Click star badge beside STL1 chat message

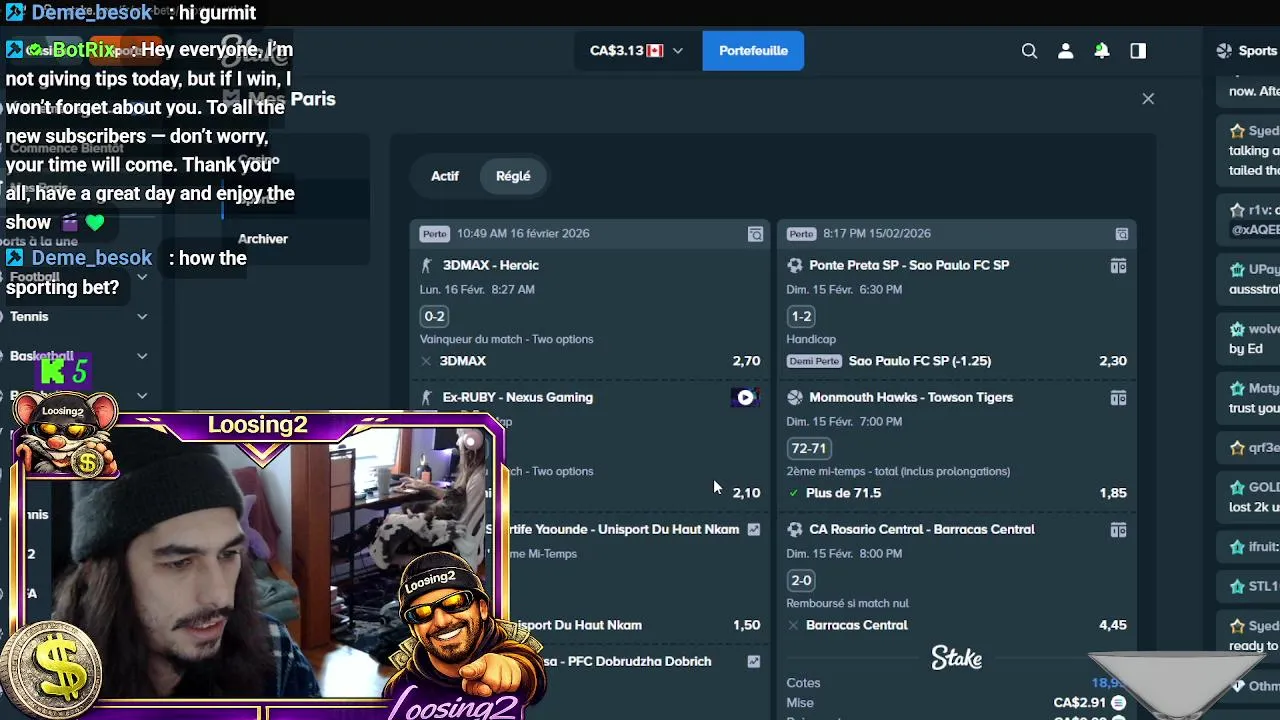pyautogui.click(x=1237, y=587)
